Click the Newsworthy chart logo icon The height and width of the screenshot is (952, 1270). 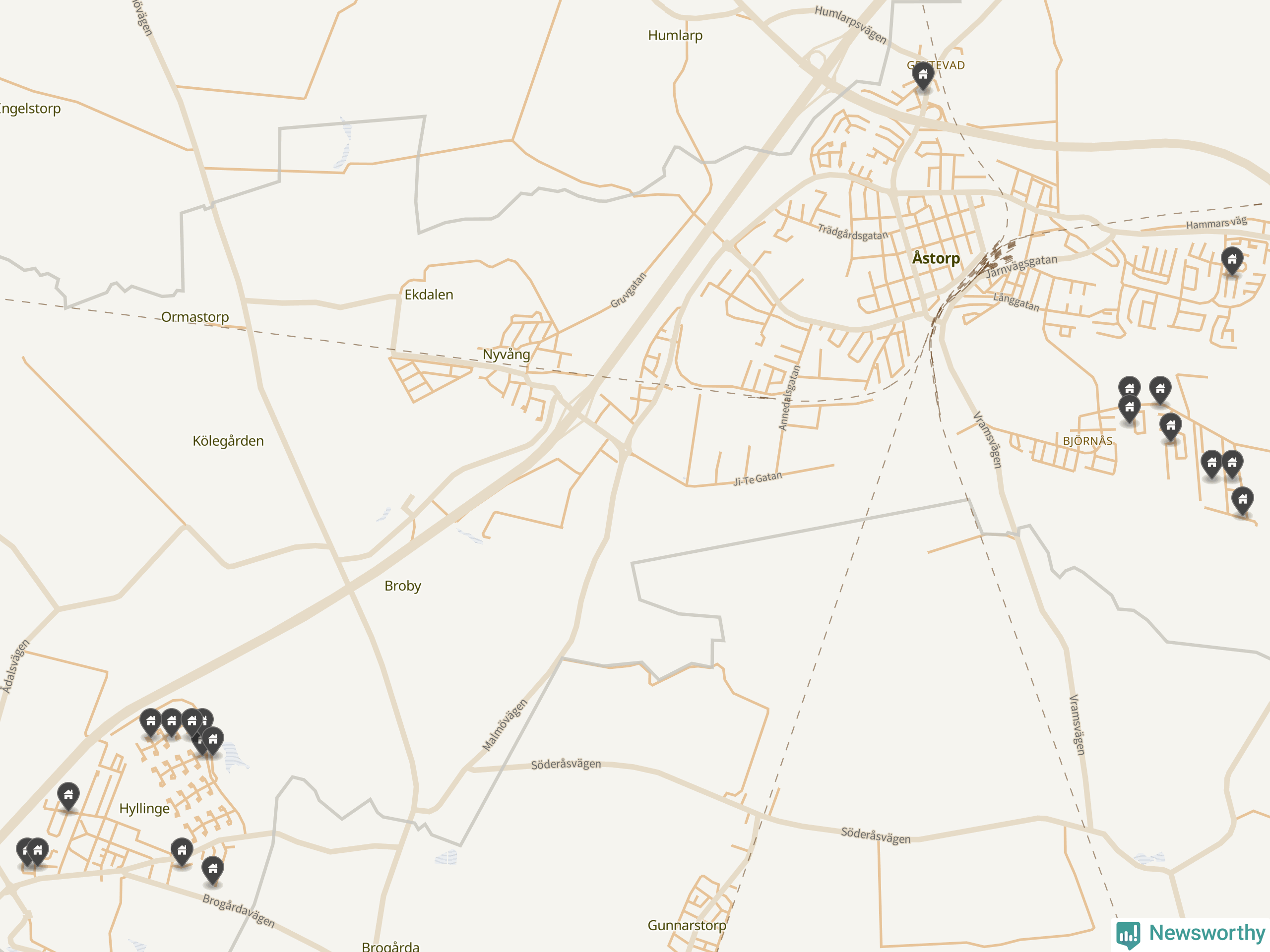click(1128, 934)
